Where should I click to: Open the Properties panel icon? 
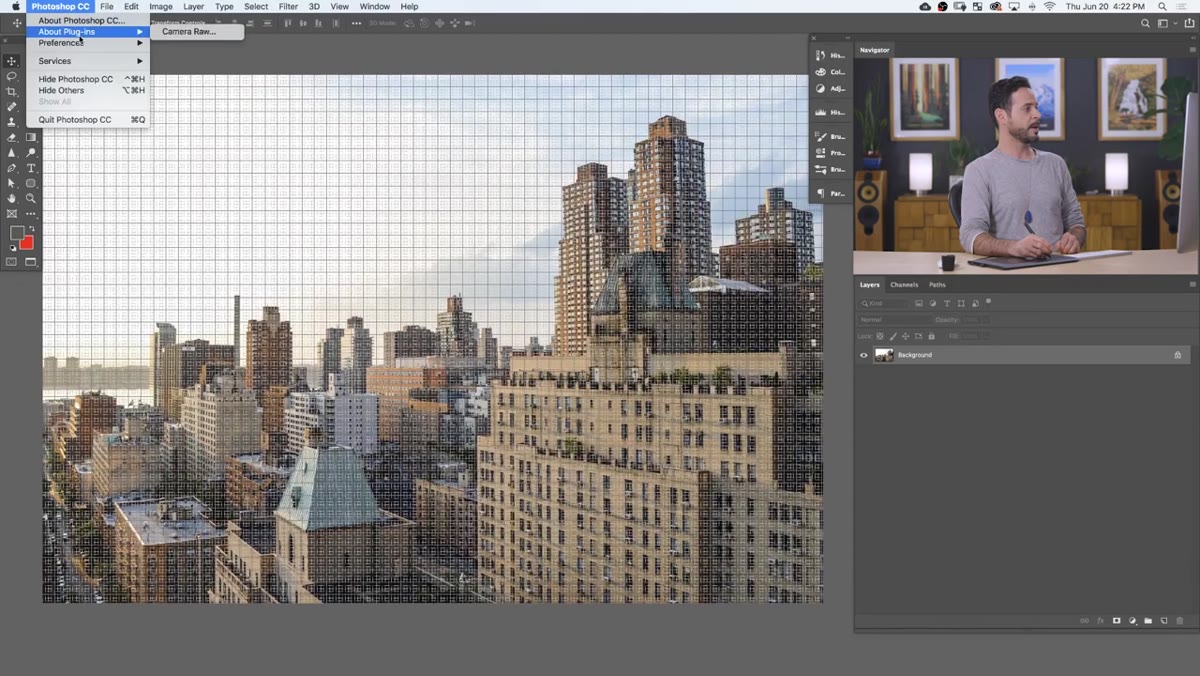[x=821, y=153]
